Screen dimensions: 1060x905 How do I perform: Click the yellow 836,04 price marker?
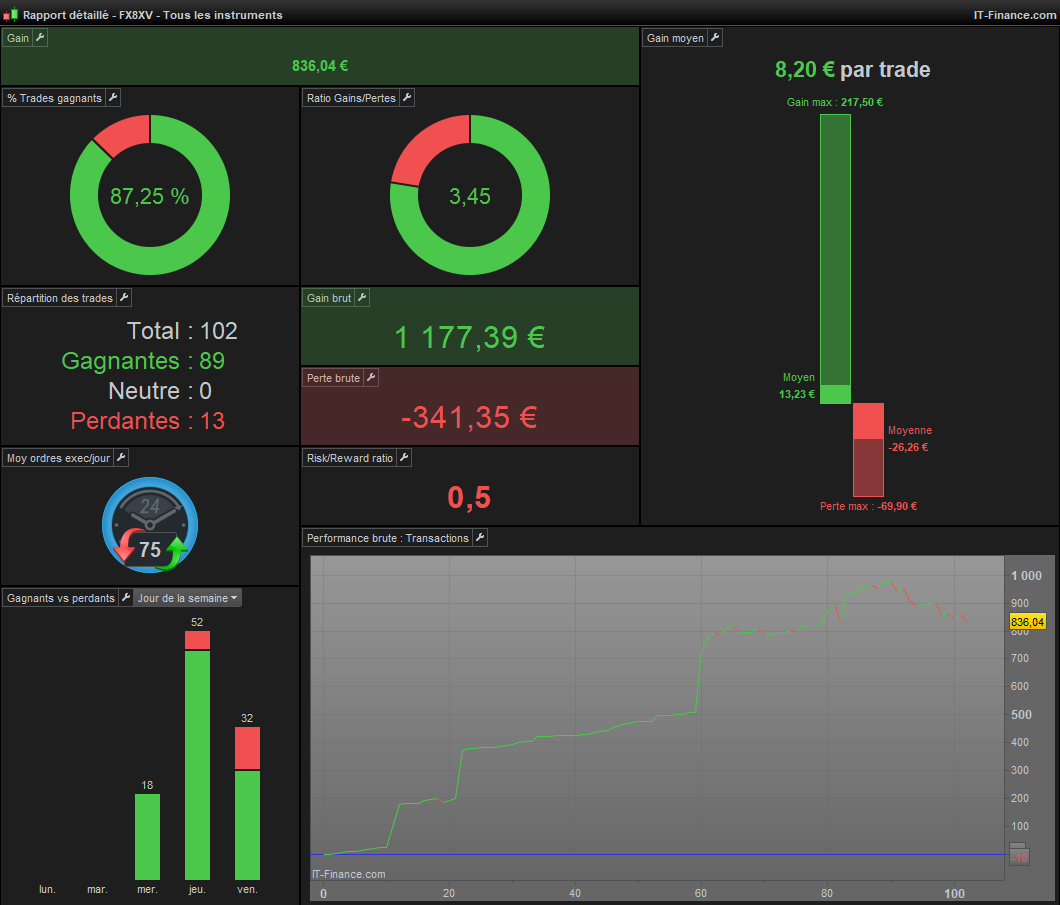coord(1027,622)
